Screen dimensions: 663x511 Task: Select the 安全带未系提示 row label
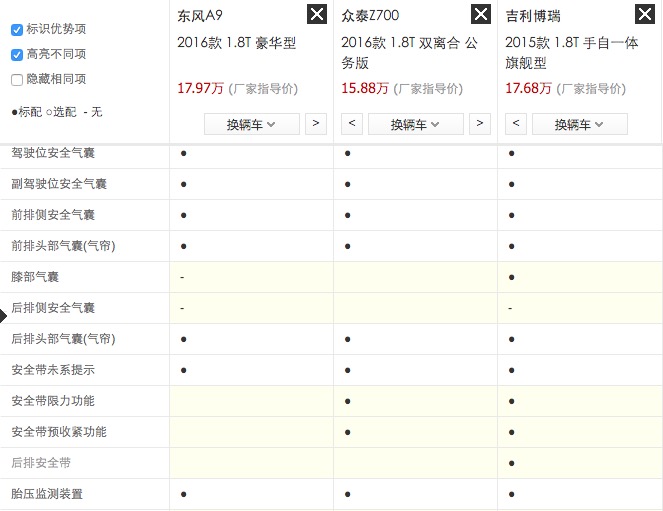coord(53,370)
